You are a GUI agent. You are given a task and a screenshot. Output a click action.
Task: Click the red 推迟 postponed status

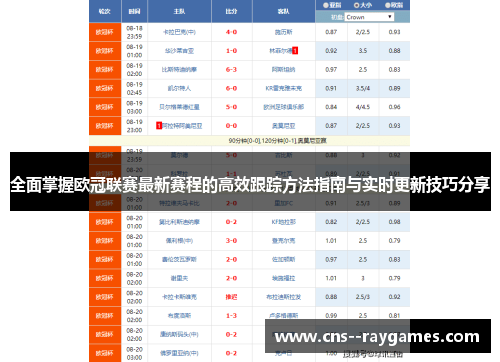pos(231,297)
